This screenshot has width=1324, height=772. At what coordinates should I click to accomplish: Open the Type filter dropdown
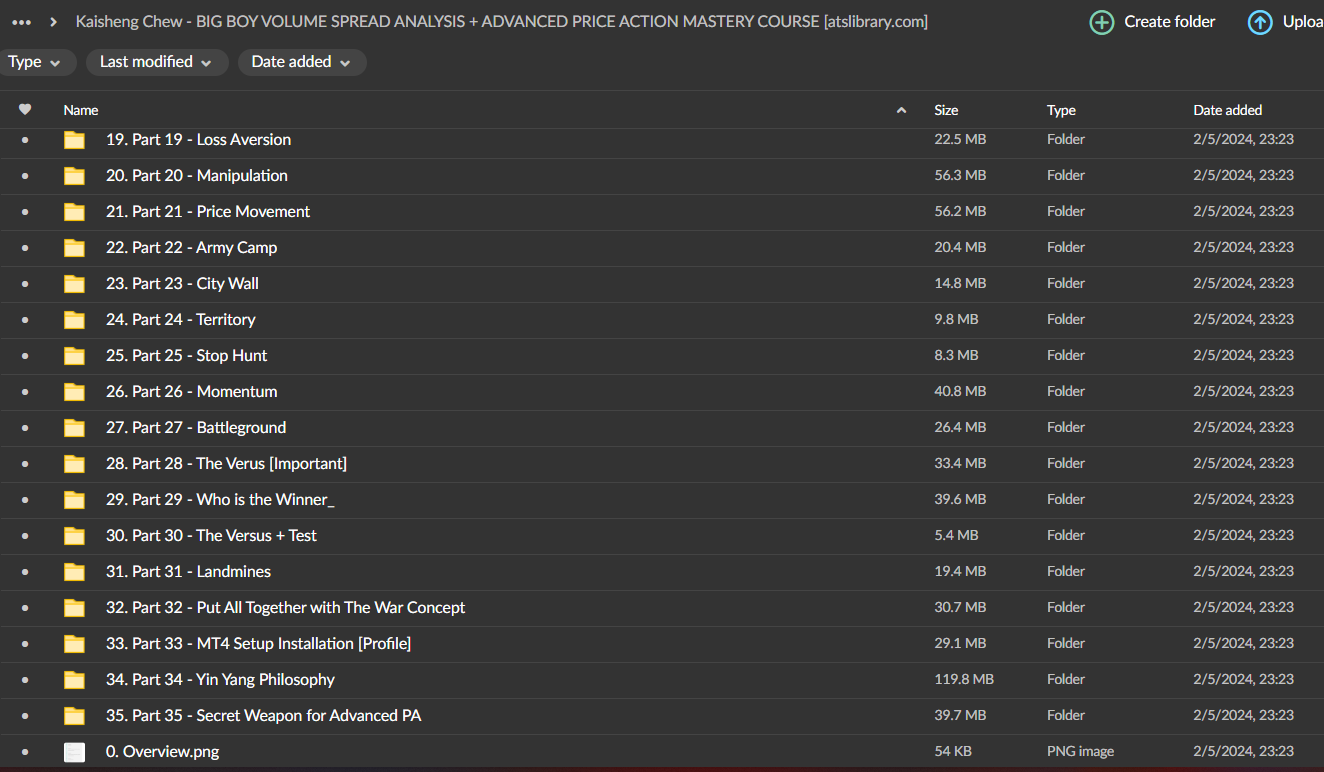pyautogui.click(x=35, y=62)
